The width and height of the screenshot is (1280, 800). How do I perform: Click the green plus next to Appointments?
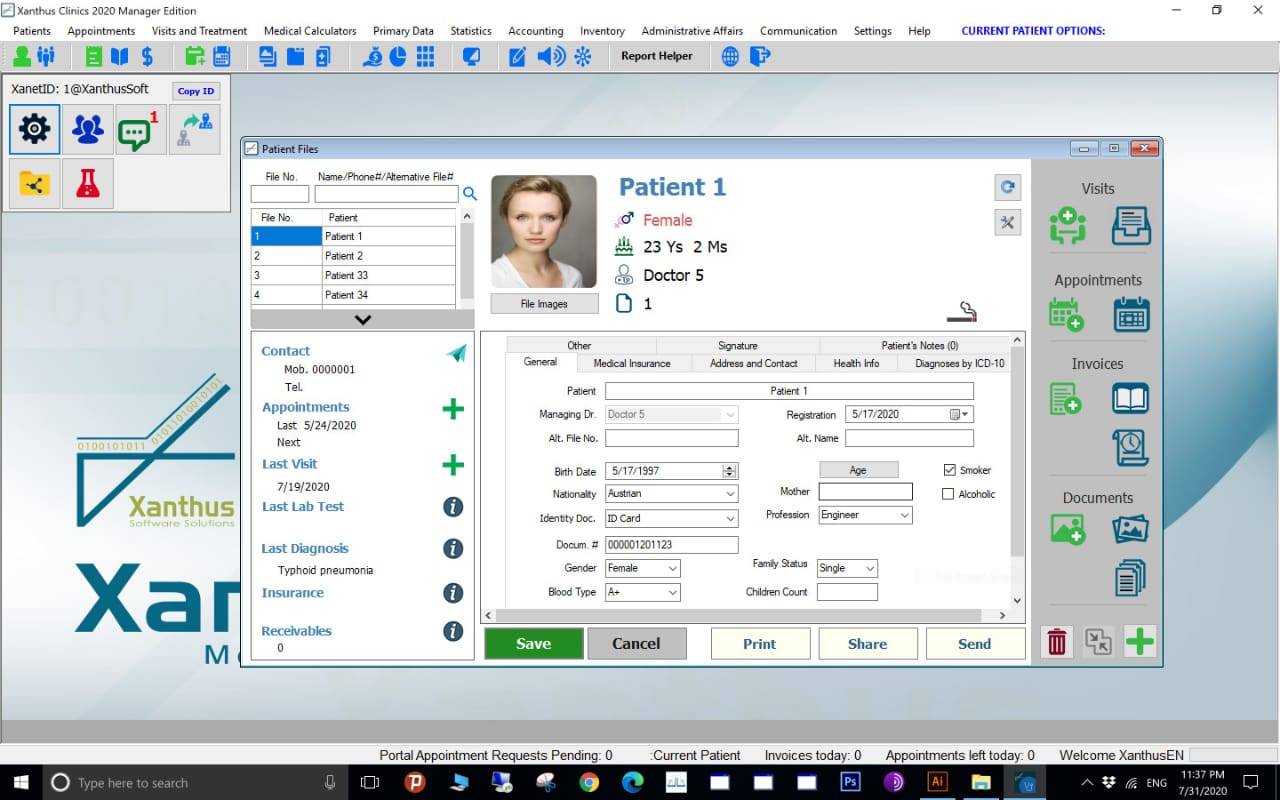453,409
